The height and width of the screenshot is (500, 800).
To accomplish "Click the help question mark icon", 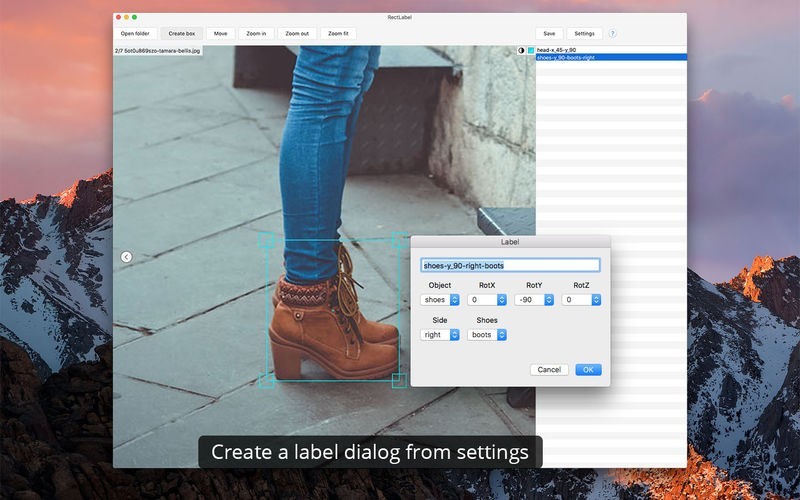I will [x=613, y=33].
